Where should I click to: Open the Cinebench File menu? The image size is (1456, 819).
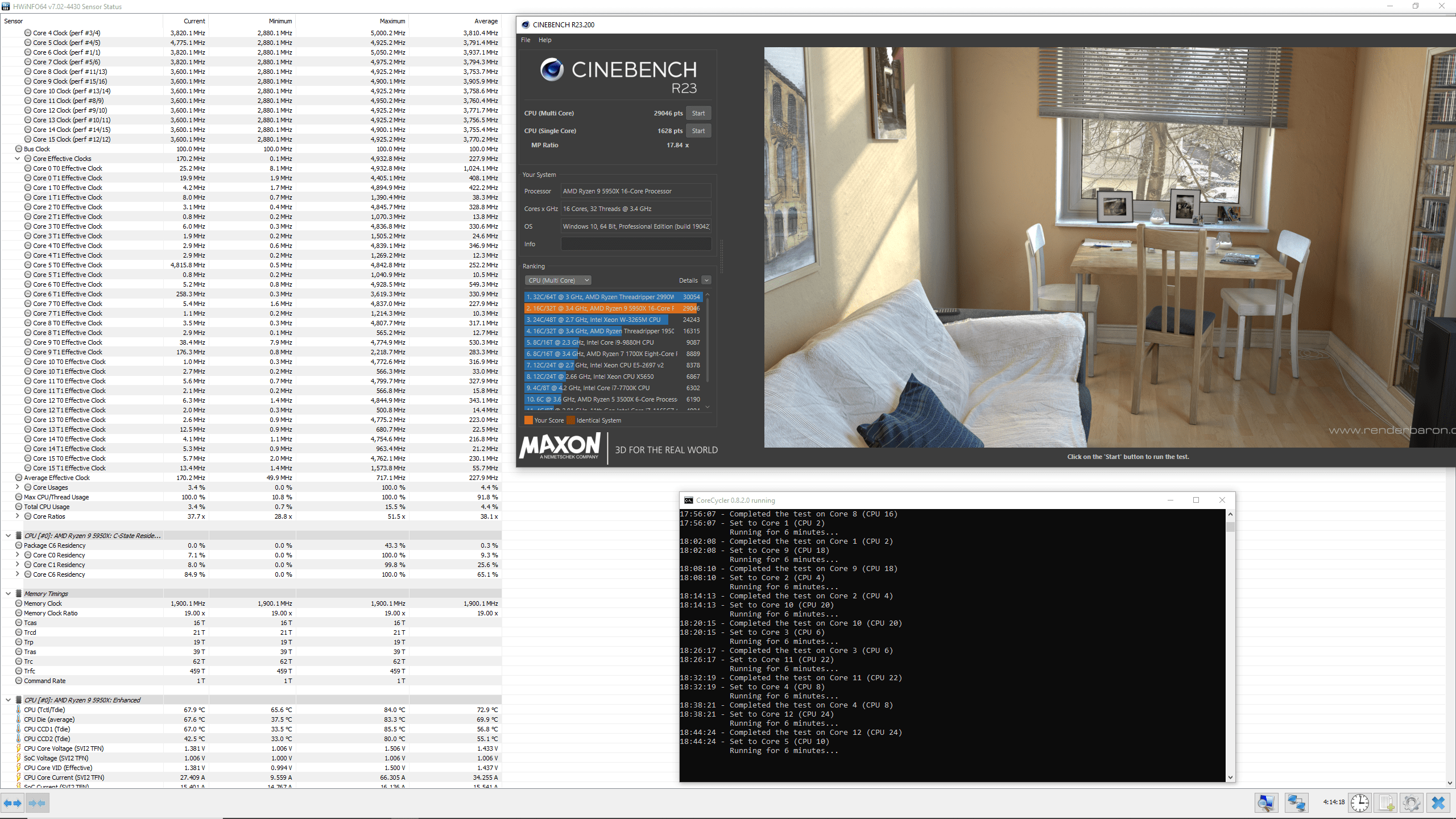(526, 40)
